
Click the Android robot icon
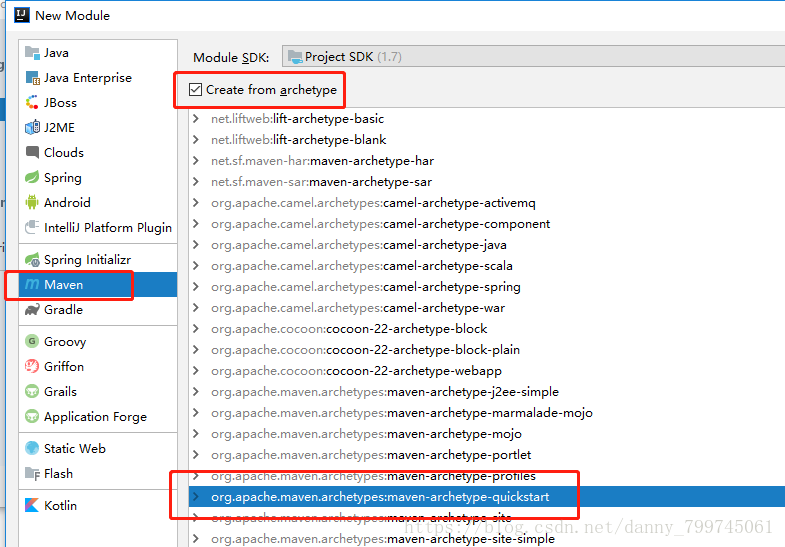32,202
